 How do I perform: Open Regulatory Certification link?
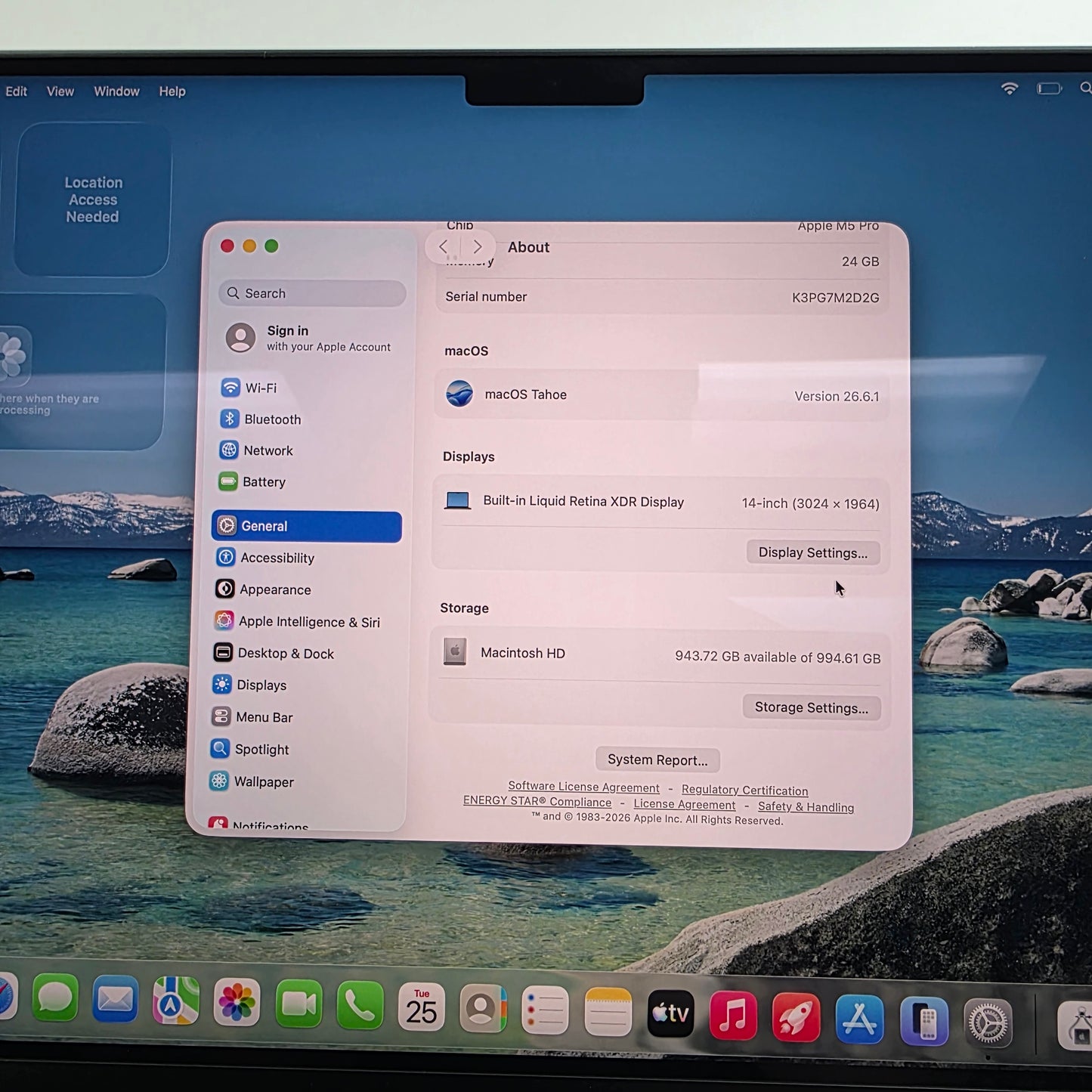click(744, 790)
